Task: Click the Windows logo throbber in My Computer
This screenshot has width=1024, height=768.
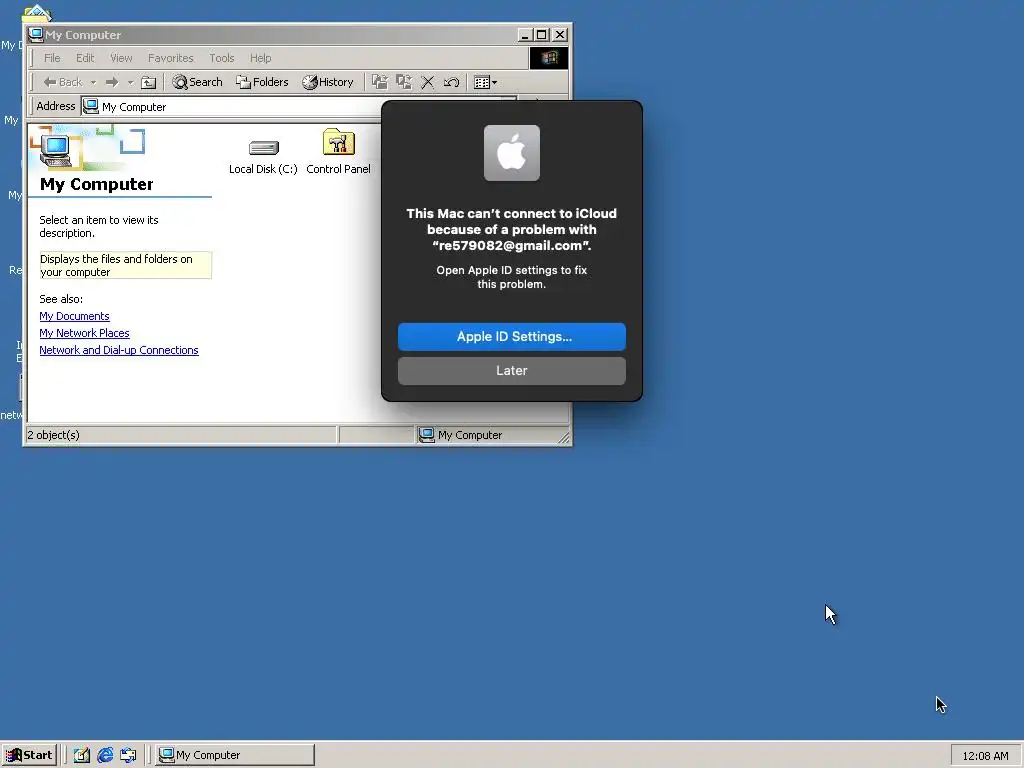Action: click(x=549, y=58)
